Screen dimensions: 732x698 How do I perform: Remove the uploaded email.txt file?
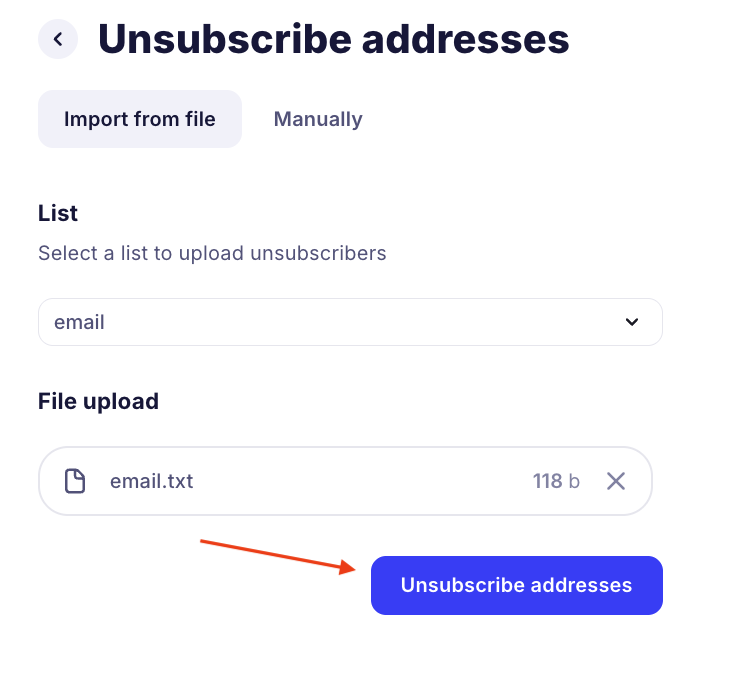tap(616, 481)
